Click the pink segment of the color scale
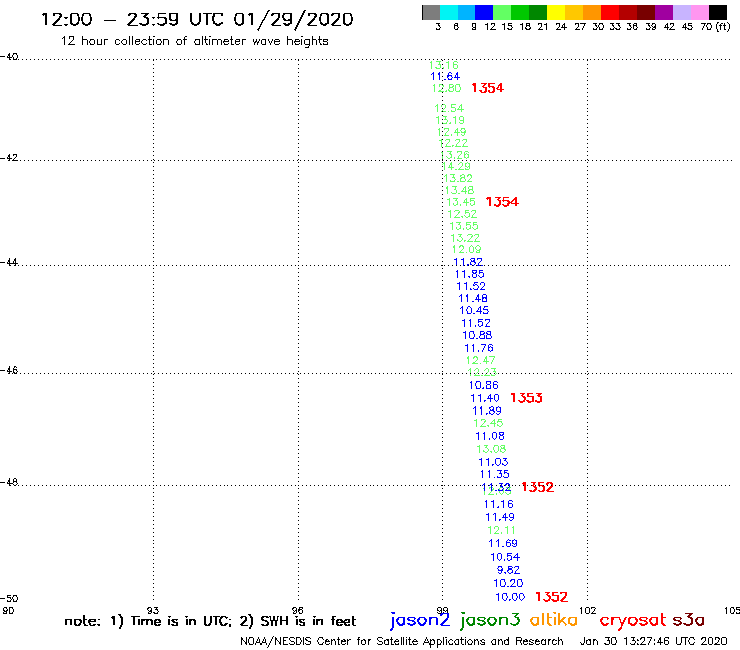 click(700, 12)
